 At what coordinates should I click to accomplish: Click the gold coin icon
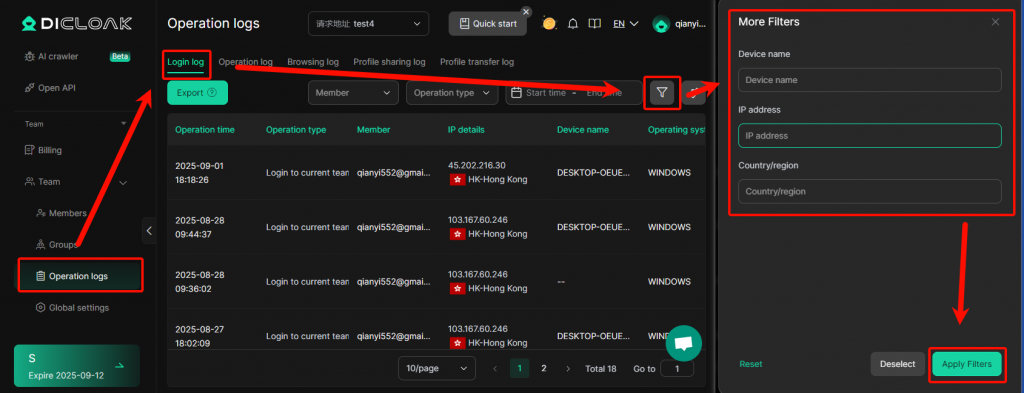click(549, 24)
